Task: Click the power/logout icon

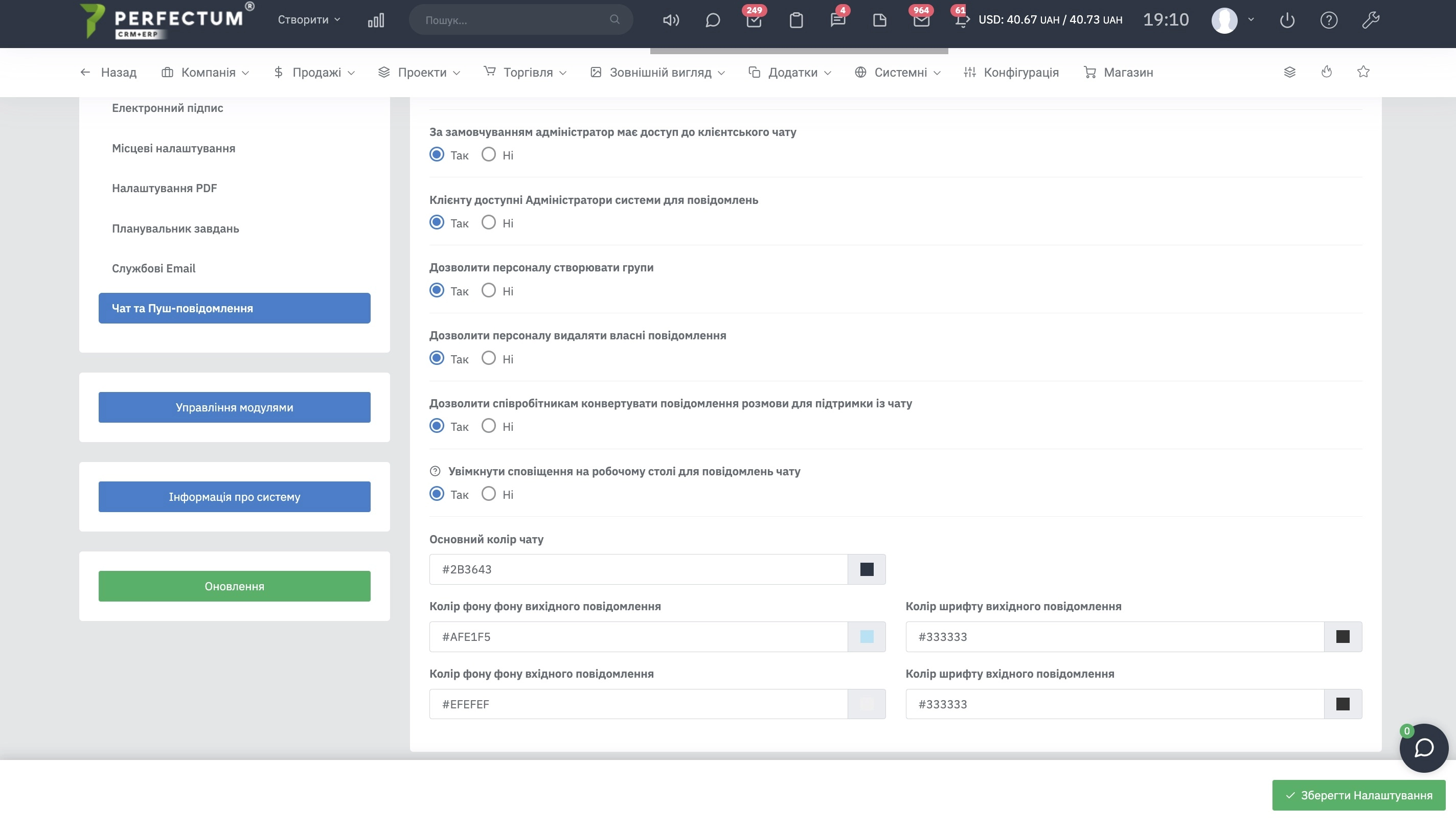Action: pos(1289,20)
